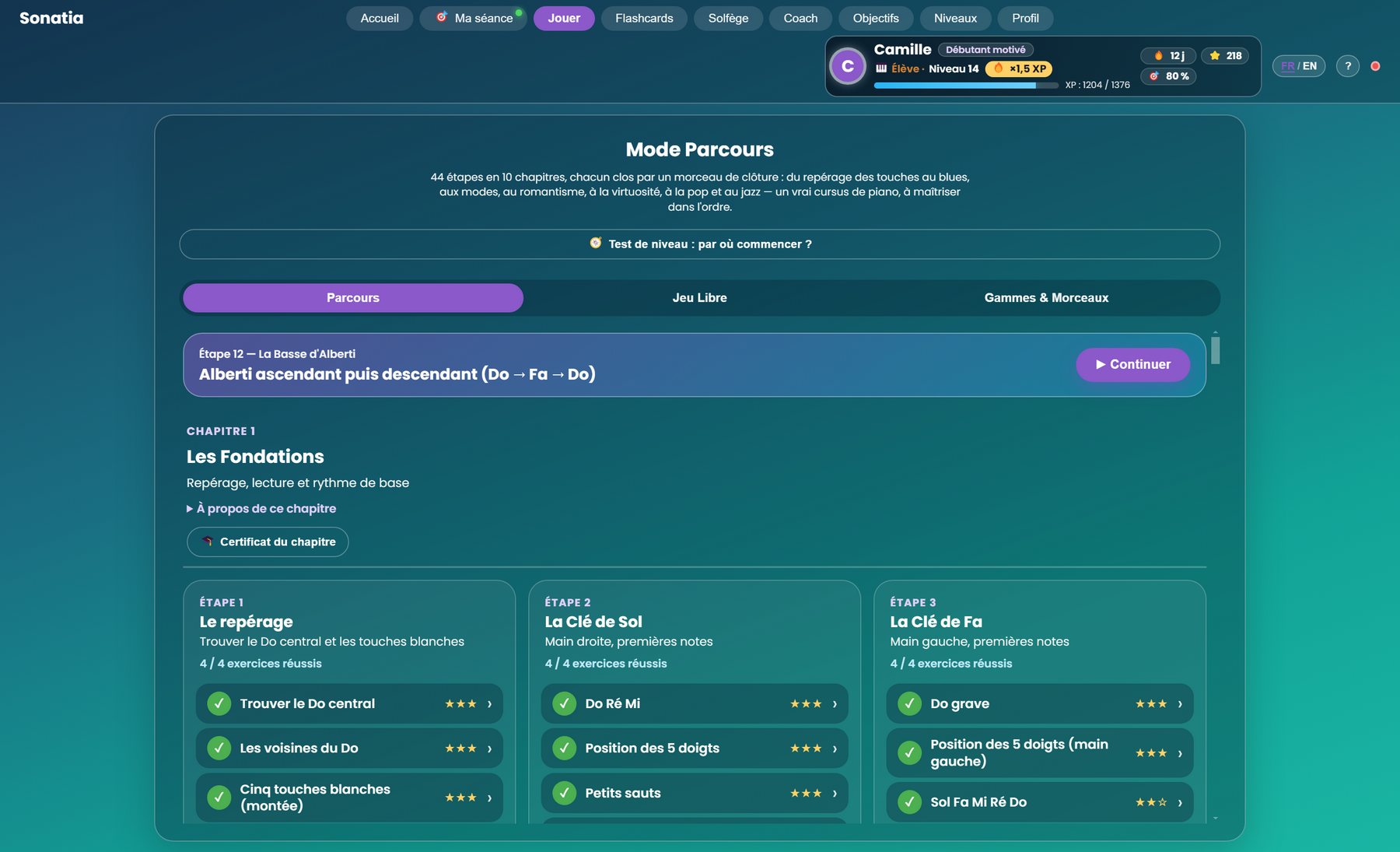
Task: Click Camille's purple avatar circle
Action: point(848,66)
